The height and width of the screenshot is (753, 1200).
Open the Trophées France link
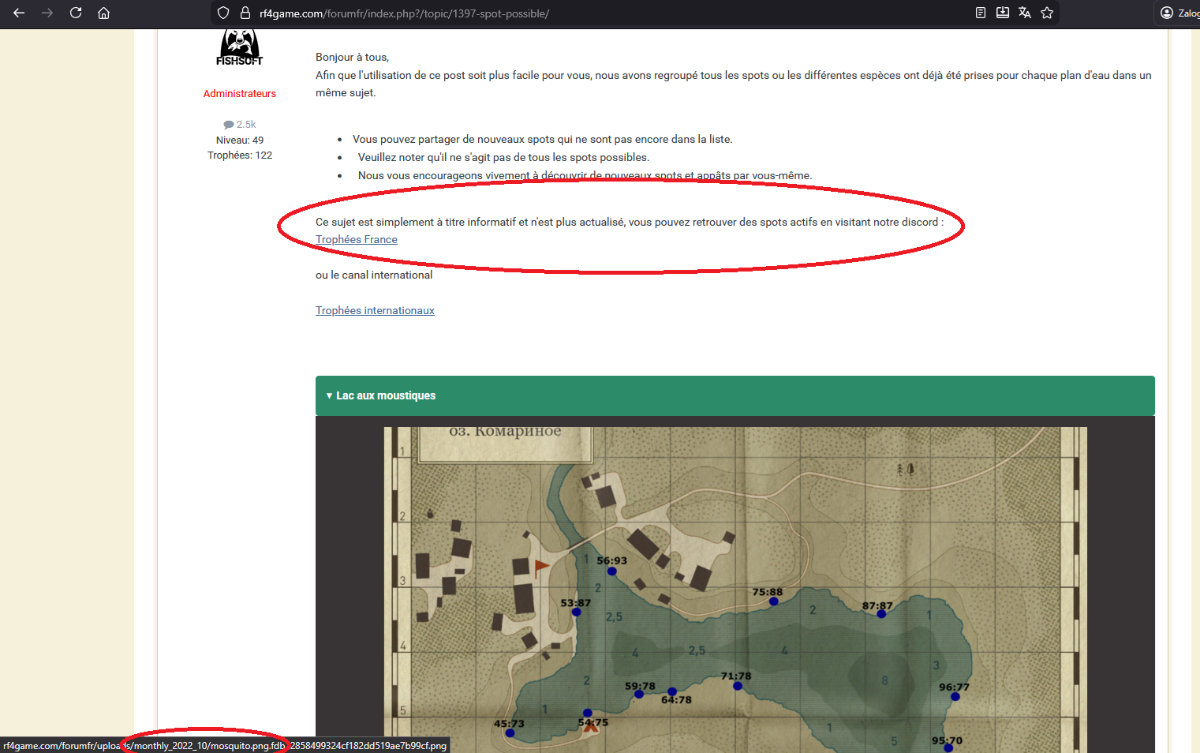point(356,240)
